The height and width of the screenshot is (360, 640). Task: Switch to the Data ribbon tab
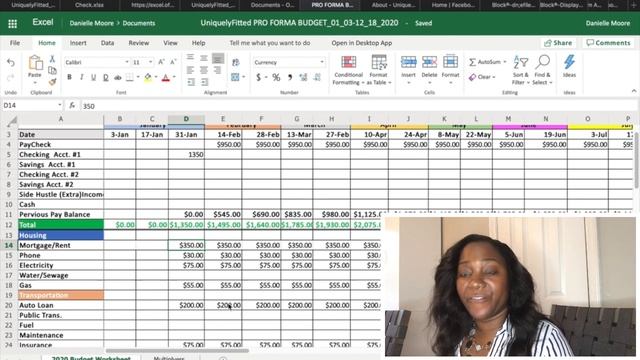[107, 43]
